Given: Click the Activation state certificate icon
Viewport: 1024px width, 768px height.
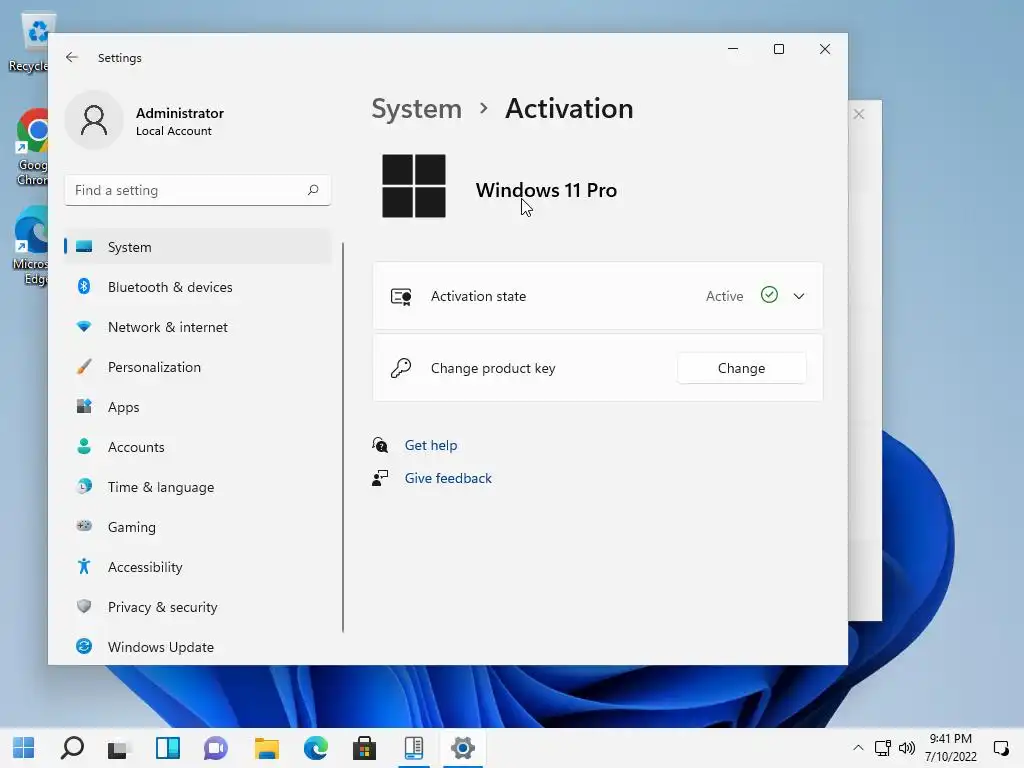Looking at the screenshot, I should (x=401, y=296).
